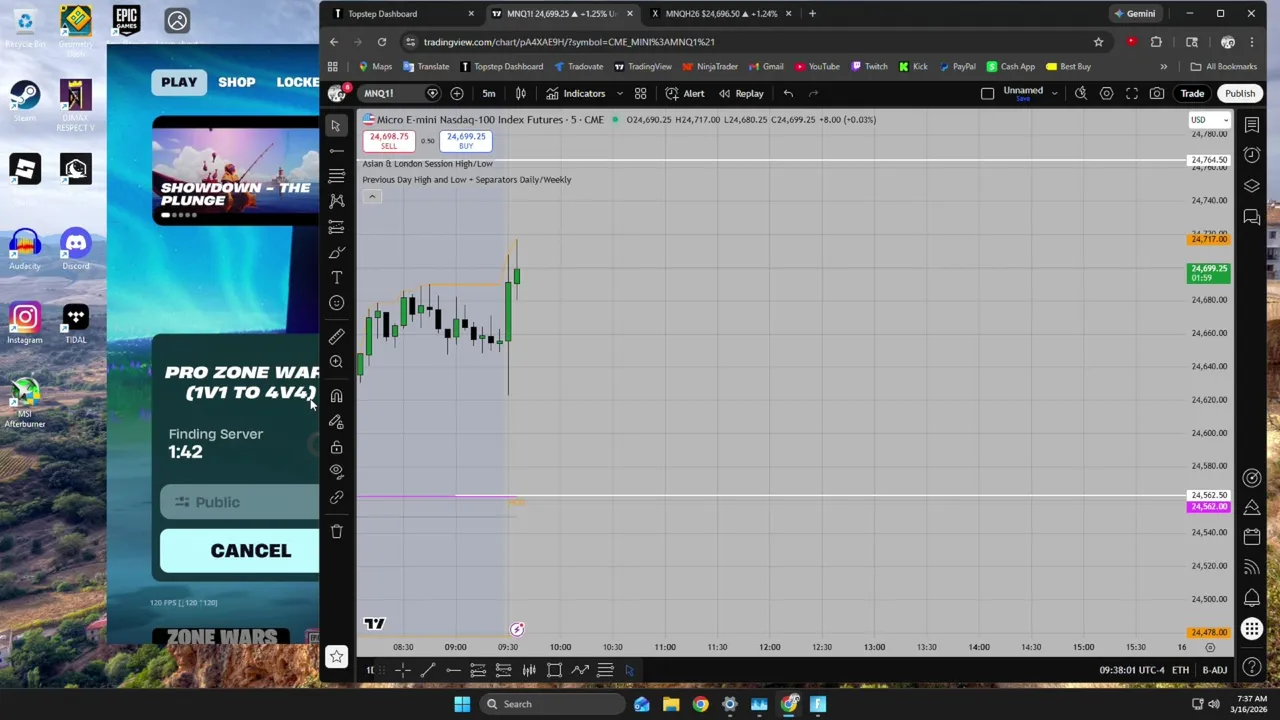This screenshot has height=720, width=1280.
Task: Open the watchlist panel icon
Action: 1252,125
